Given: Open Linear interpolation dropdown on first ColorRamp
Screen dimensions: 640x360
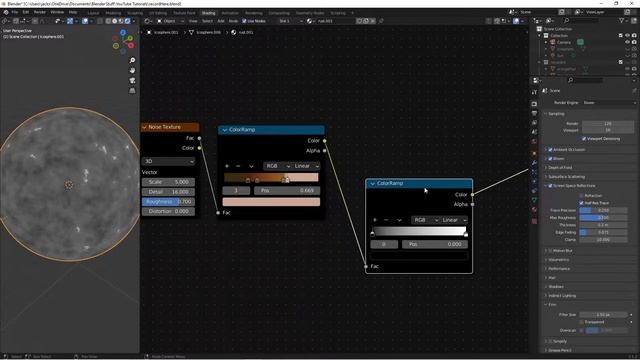Looking at the screenshot, I should 306,166.
